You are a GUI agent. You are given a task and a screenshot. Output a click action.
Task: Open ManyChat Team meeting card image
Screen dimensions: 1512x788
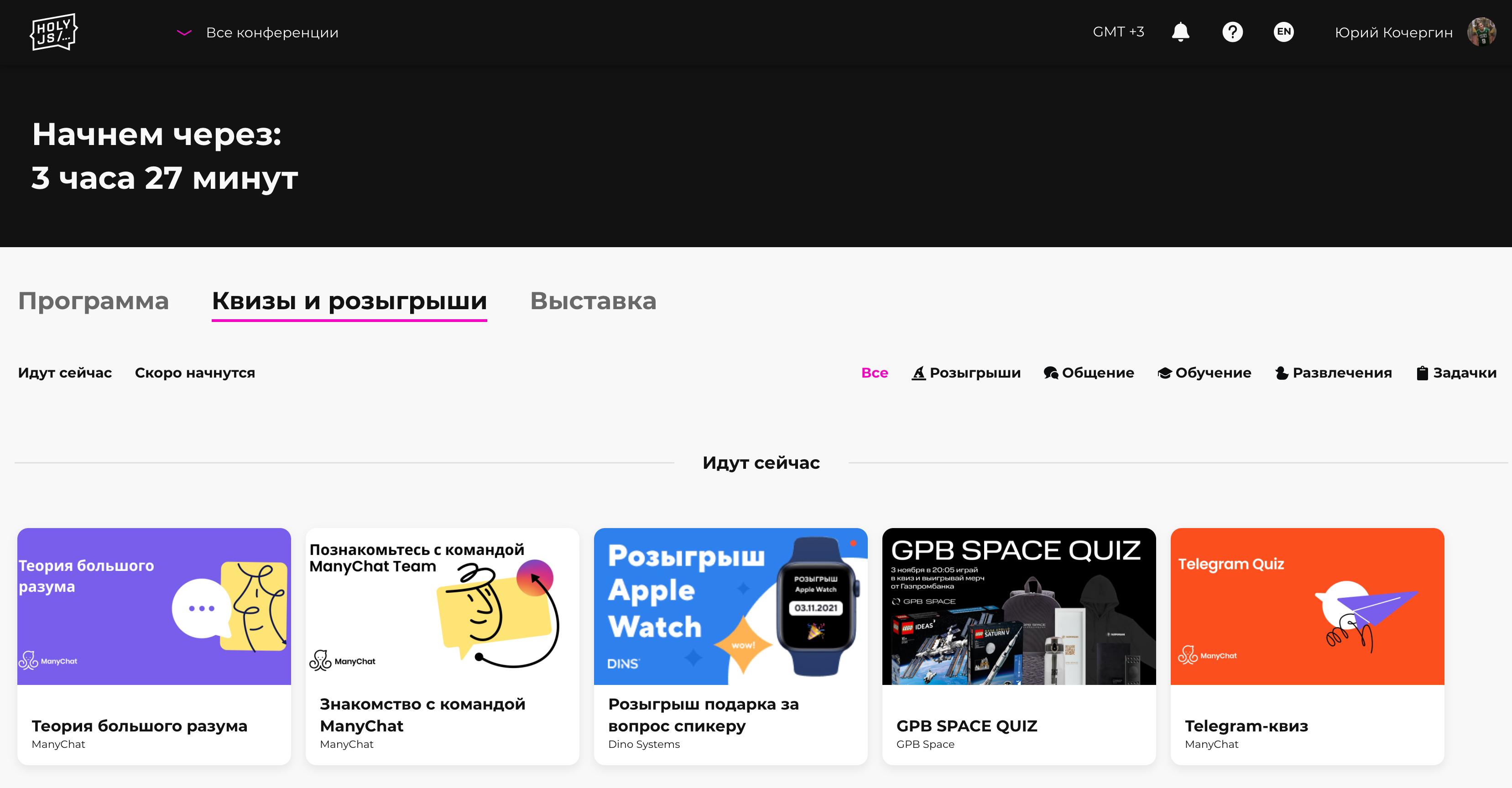[x=442, y=606]
